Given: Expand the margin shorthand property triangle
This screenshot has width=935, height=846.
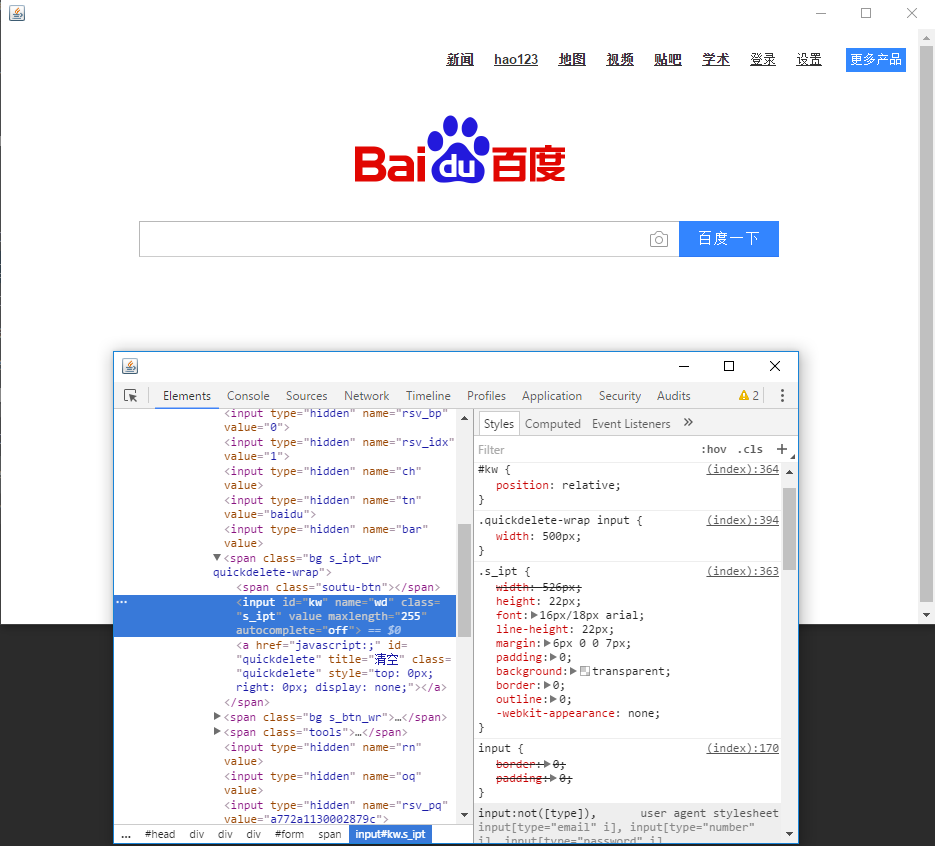Looking at the screenshot, I should [x=547, y=643].
